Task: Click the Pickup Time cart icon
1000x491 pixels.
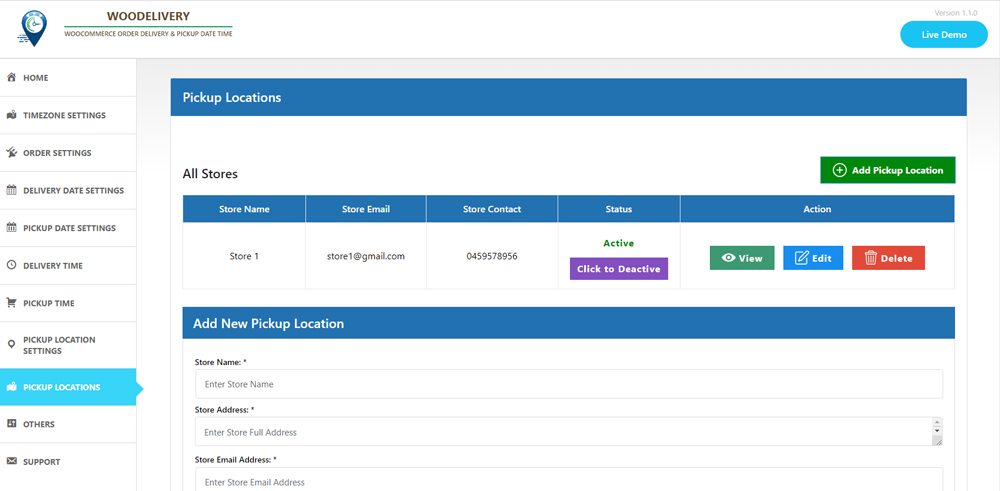Action: click(12, 303)
